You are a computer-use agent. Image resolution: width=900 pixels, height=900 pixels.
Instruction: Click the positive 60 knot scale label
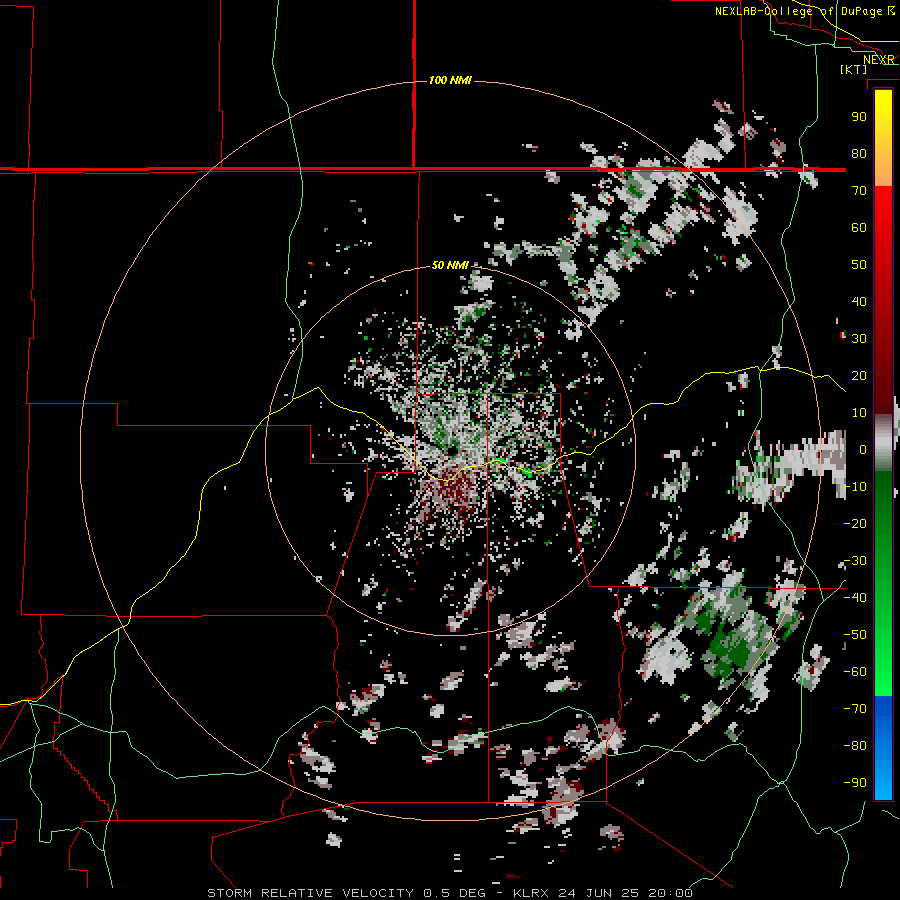(x=859, y=228)
